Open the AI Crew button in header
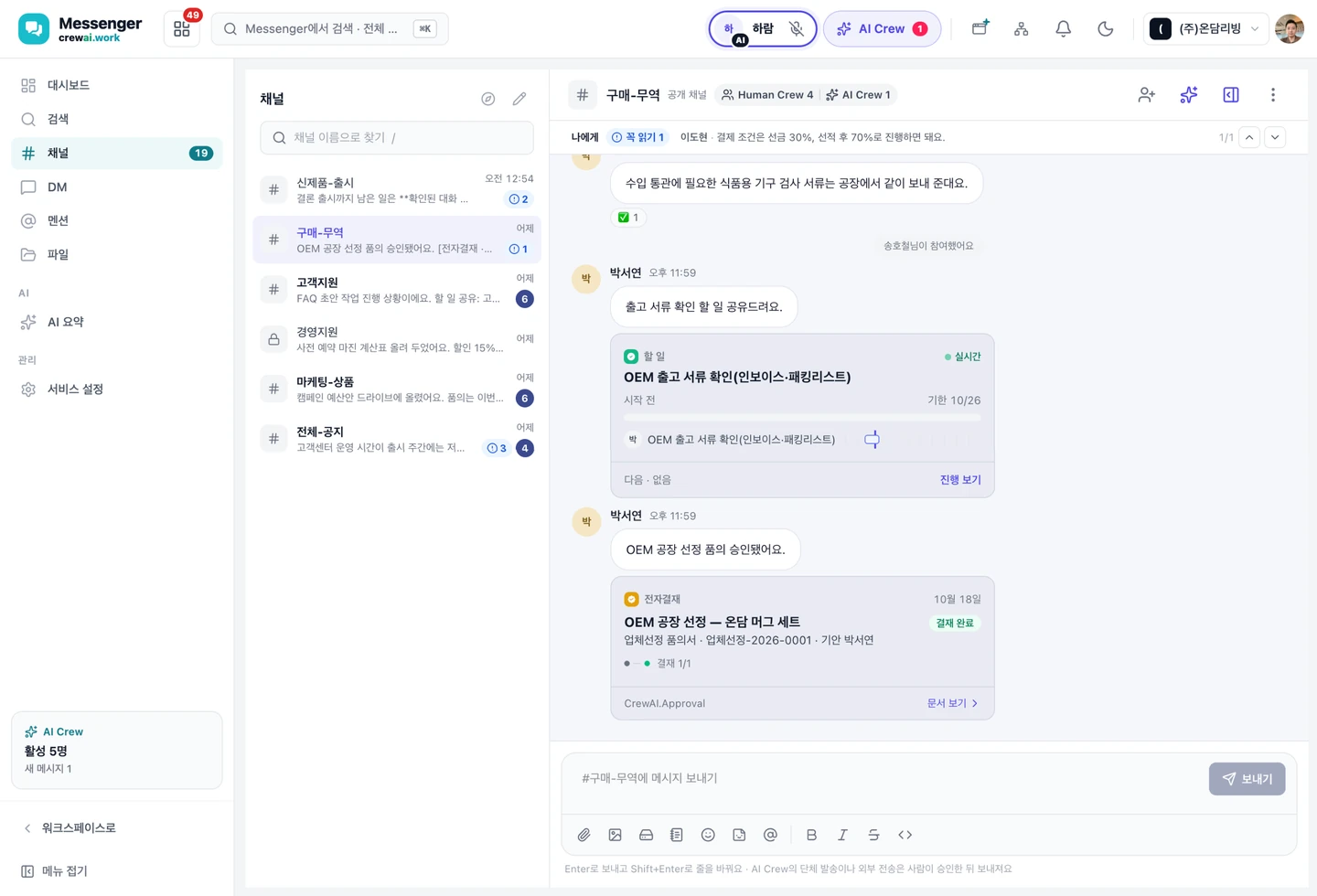Image resolution: width=1317 pixels, height=896 pixels. pyautogui.click(x=882, y=28)
